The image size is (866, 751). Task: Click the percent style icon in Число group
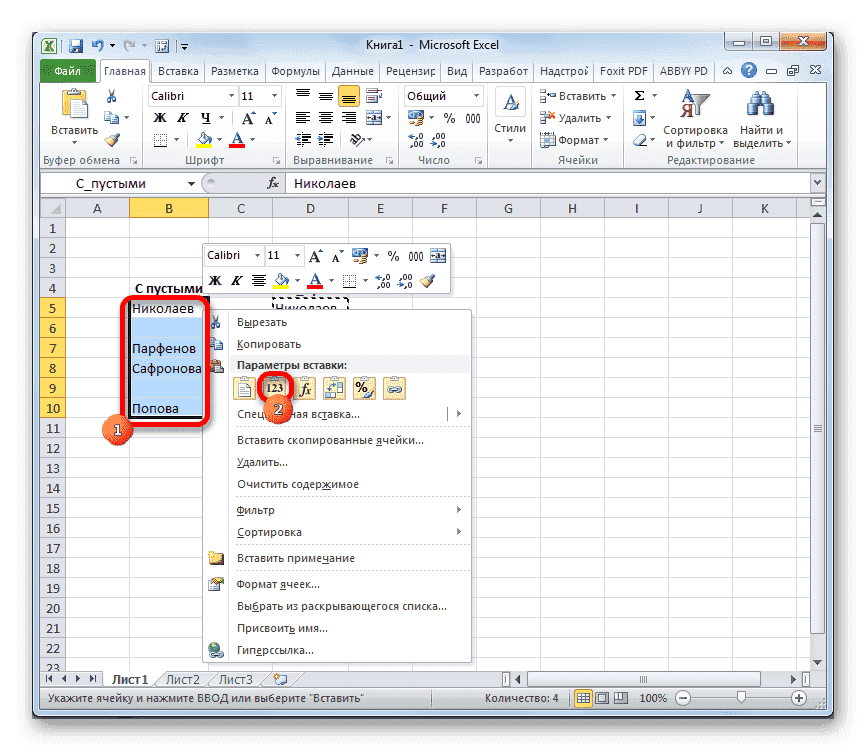pos(449,117)
